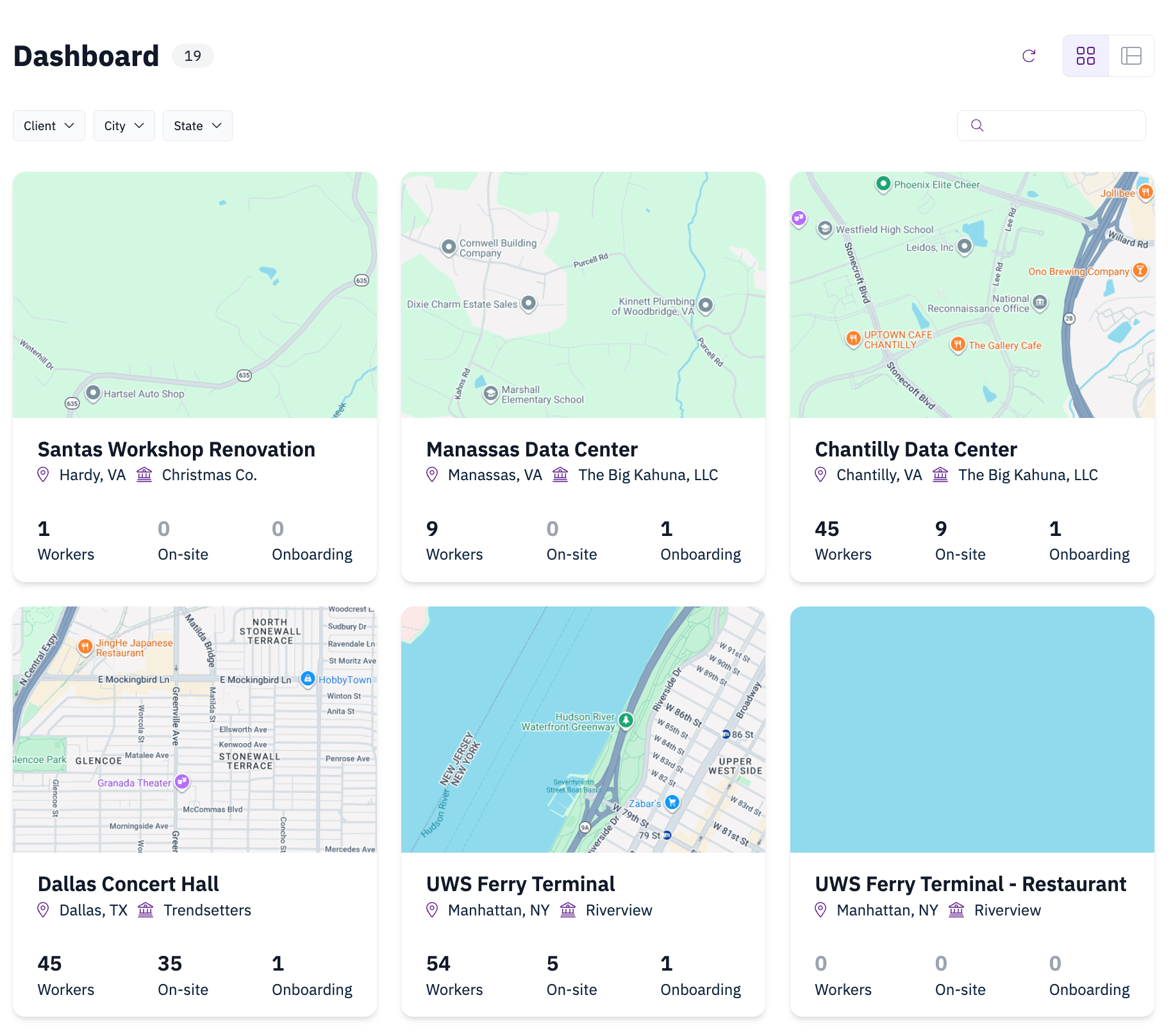Click The Gallery Cafe map marker
The height and width of the screenshot is (1036, 1173).
(x=958, y=344)
